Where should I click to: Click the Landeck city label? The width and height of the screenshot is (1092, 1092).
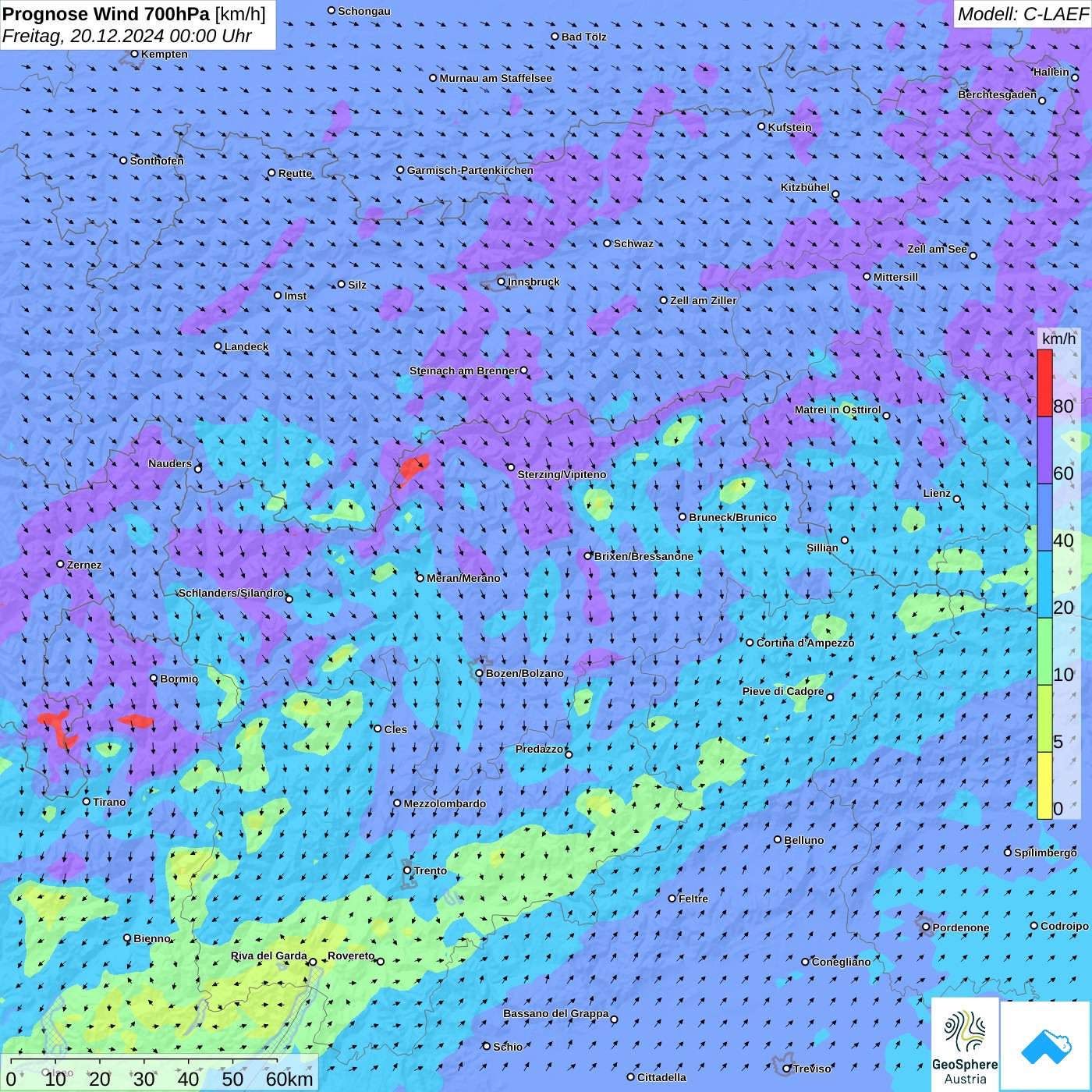tap(246, 346)
